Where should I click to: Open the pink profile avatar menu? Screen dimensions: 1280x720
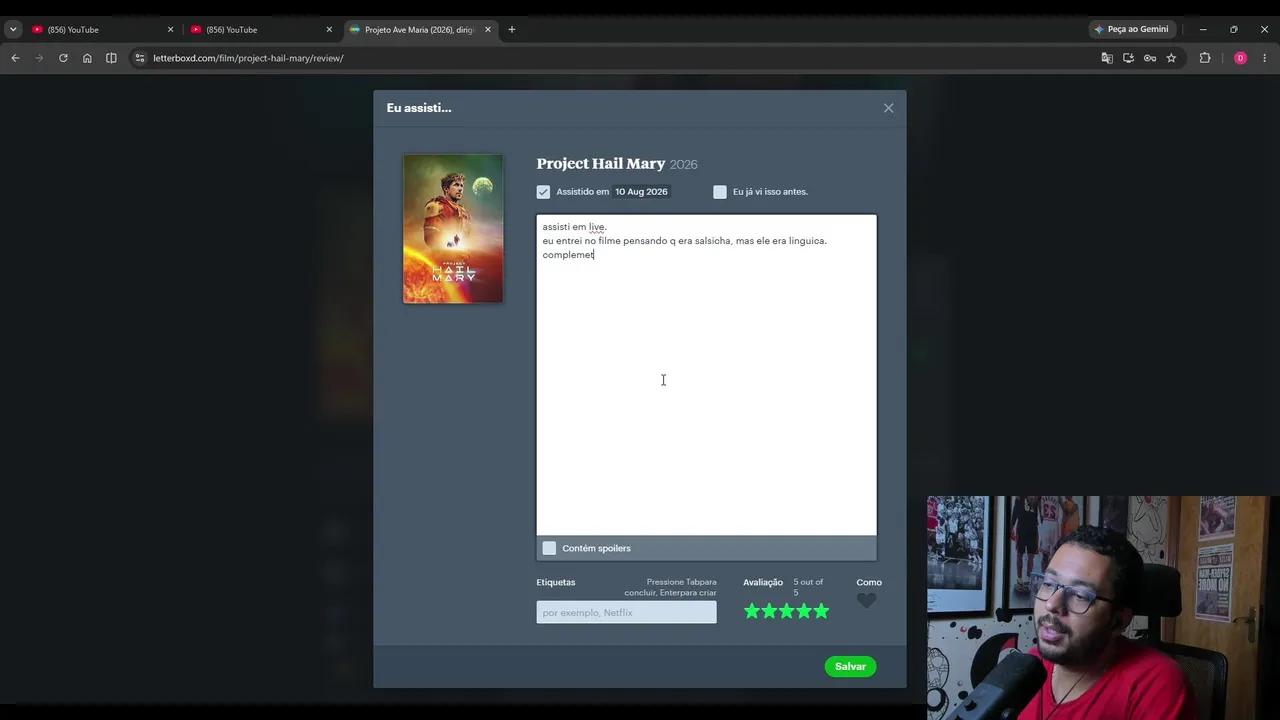1240,58
